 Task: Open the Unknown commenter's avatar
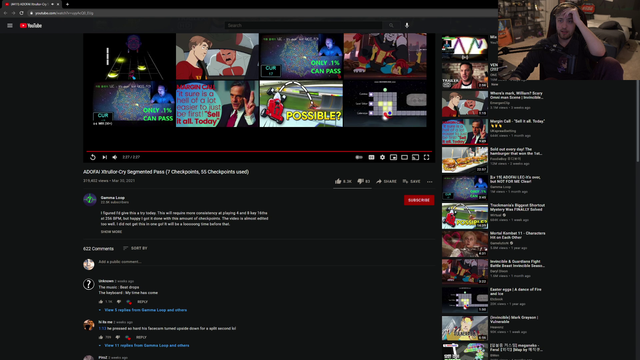click(x=89, y=284)
